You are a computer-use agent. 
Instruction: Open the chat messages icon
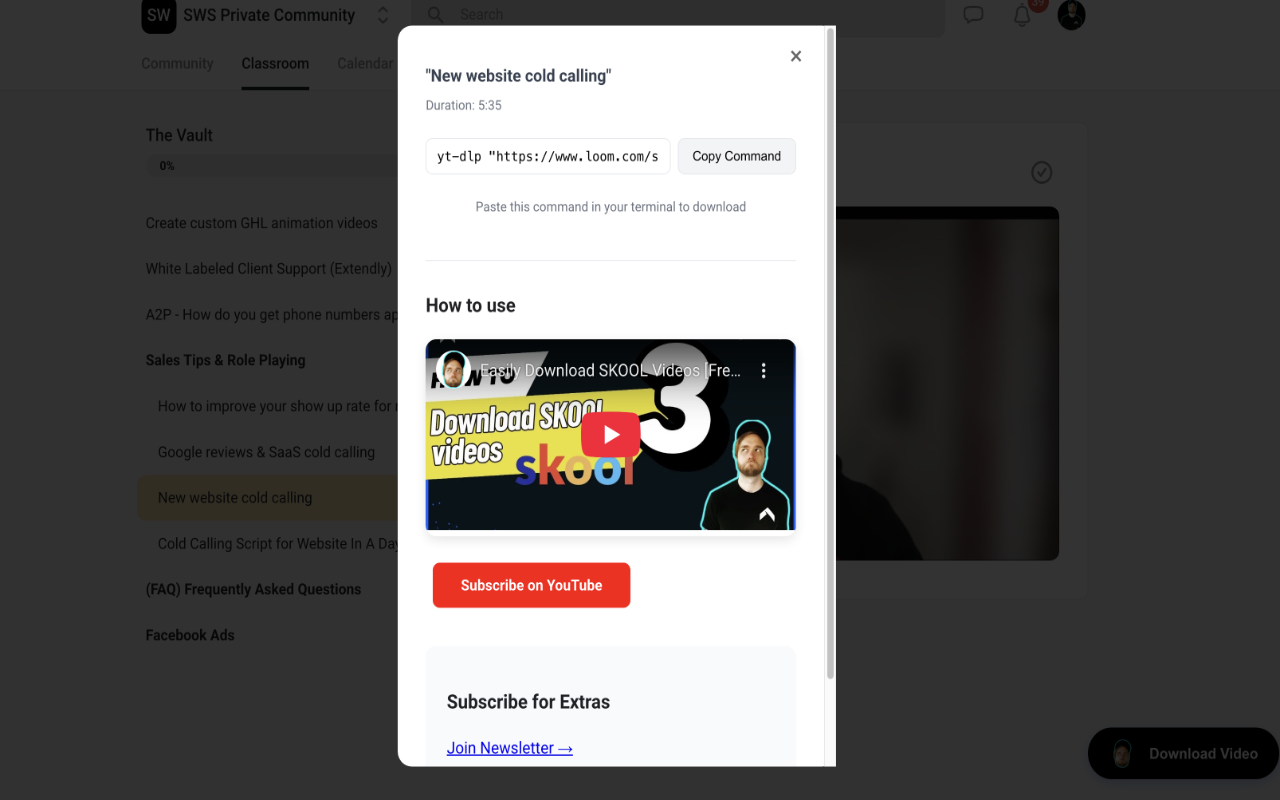pos(973,15)
